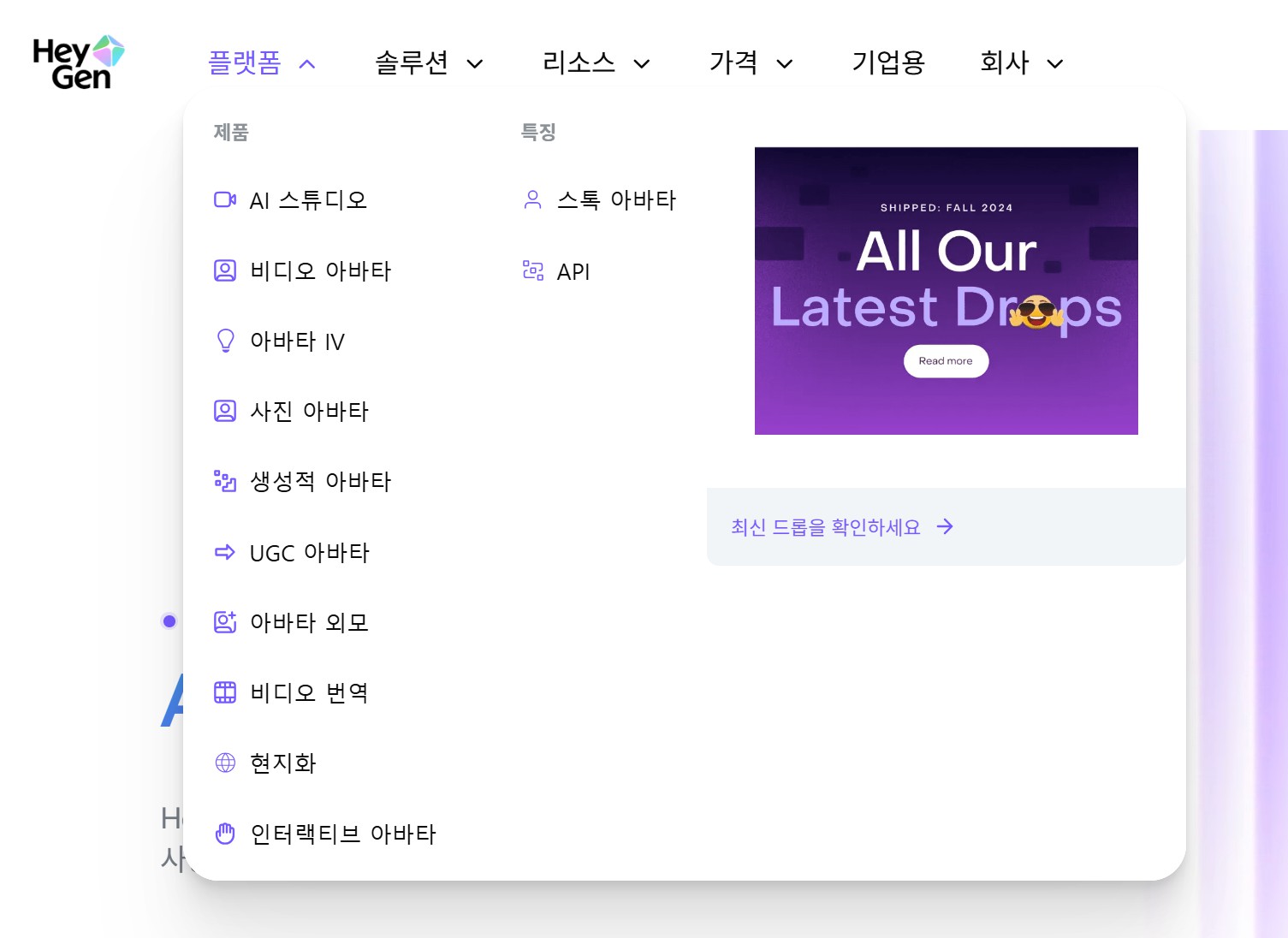Select the 아바타 외모 icon
Image resolution: width=1288 pixels, height=938 pixels.
tap(224, 622)
